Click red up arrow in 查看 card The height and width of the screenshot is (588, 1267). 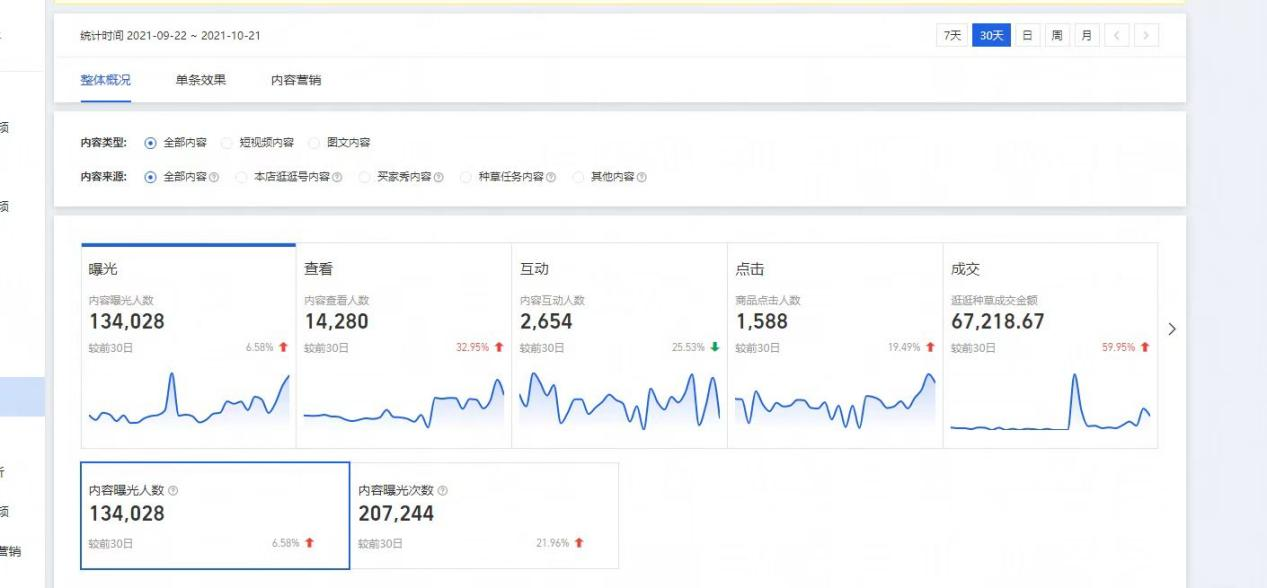[x=499, y=348]
